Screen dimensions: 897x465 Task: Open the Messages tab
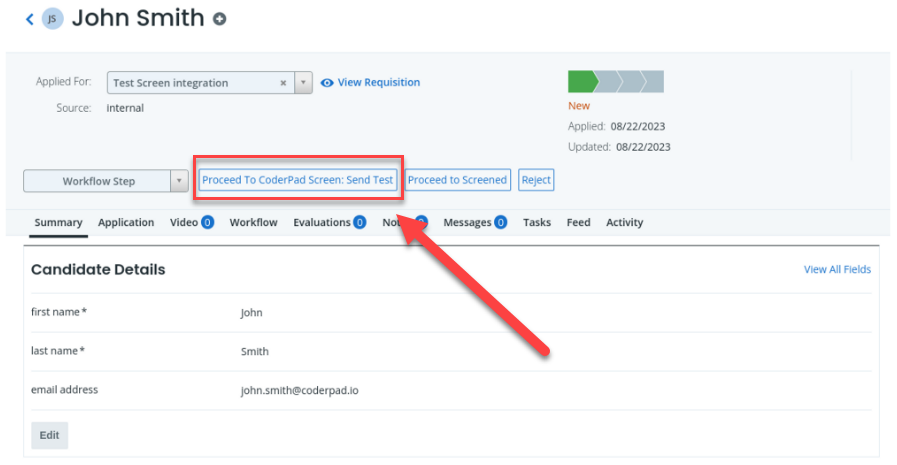click(475, 222)
